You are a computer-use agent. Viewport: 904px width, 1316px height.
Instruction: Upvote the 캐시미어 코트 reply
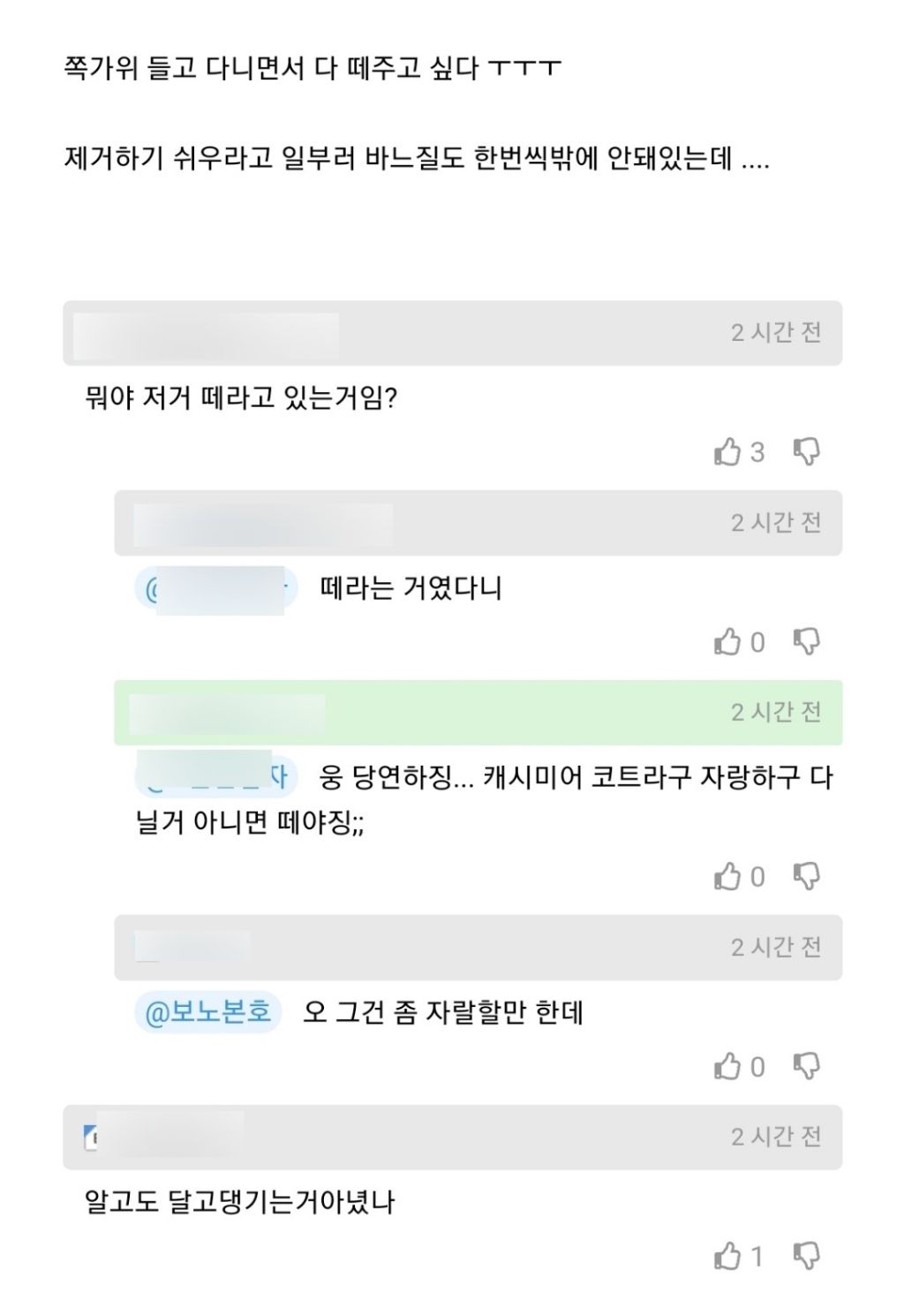pos(728,876)
